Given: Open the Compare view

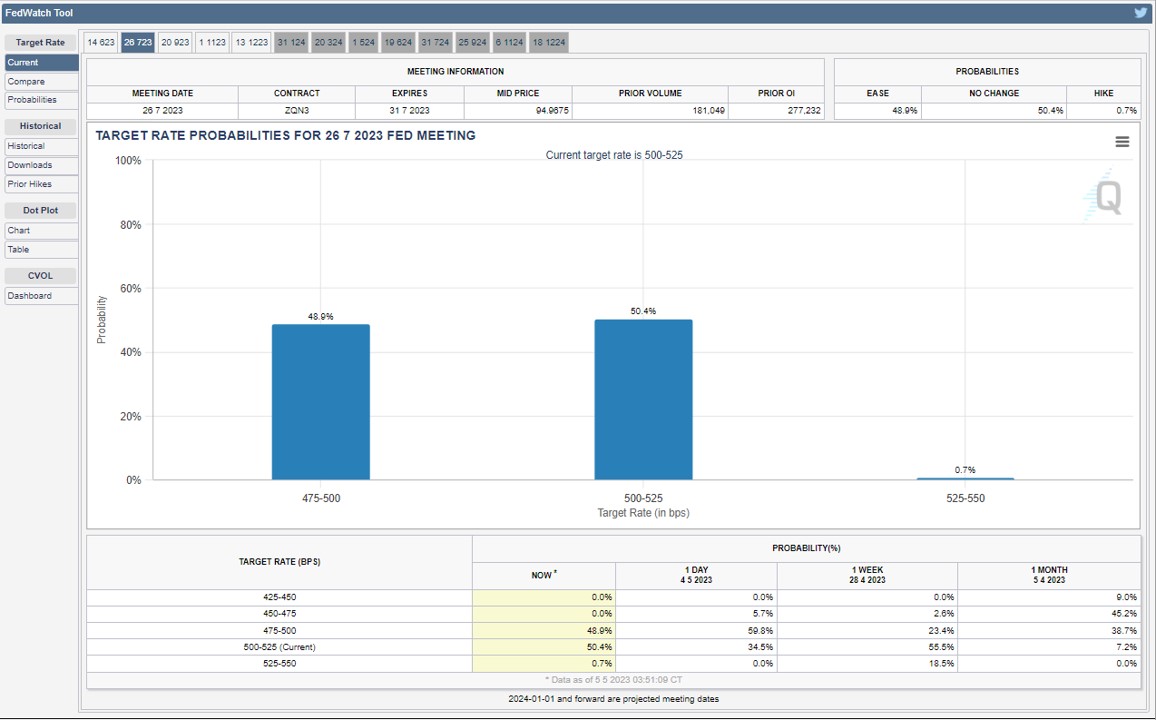Looking at the screenshot, I should coord(41,82).
